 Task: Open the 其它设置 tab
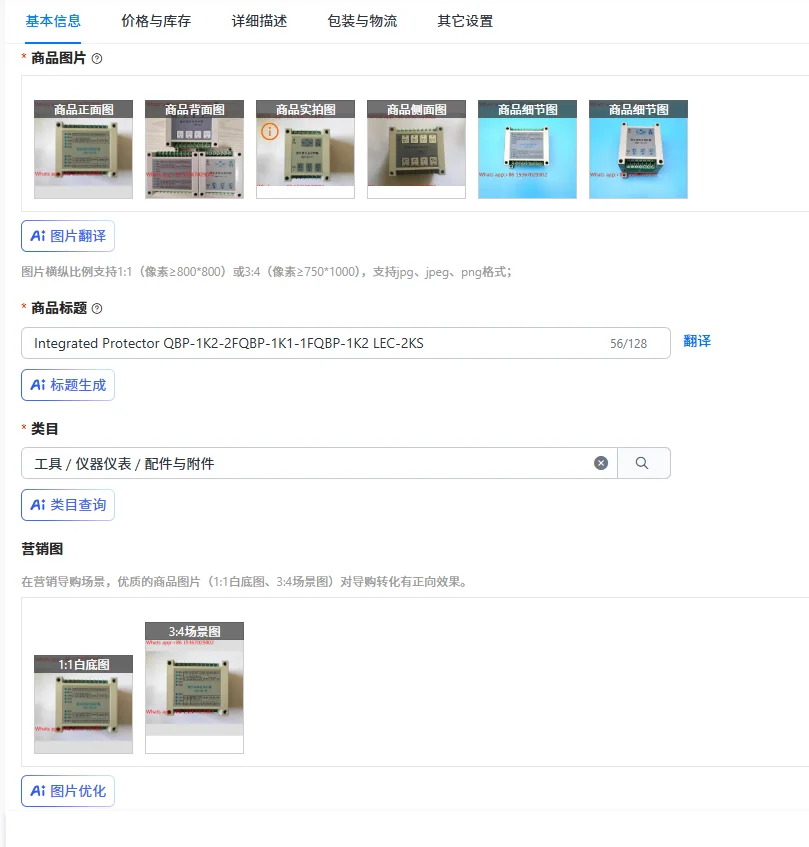pos(465,21)
